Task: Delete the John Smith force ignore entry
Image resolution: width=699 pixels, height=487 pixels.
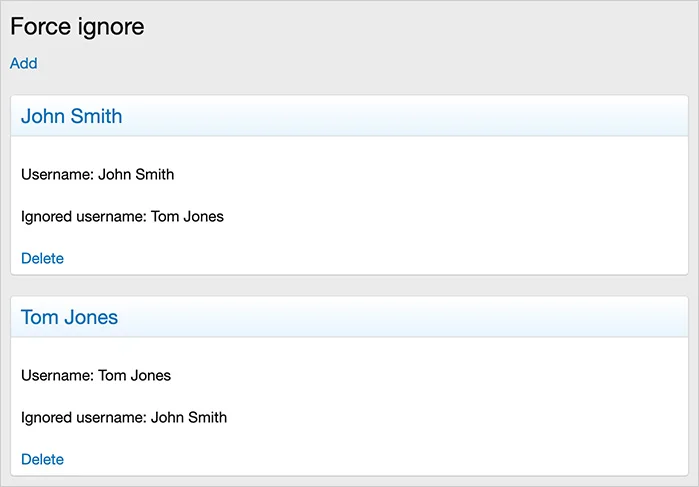Action: (x=42, y=258)
